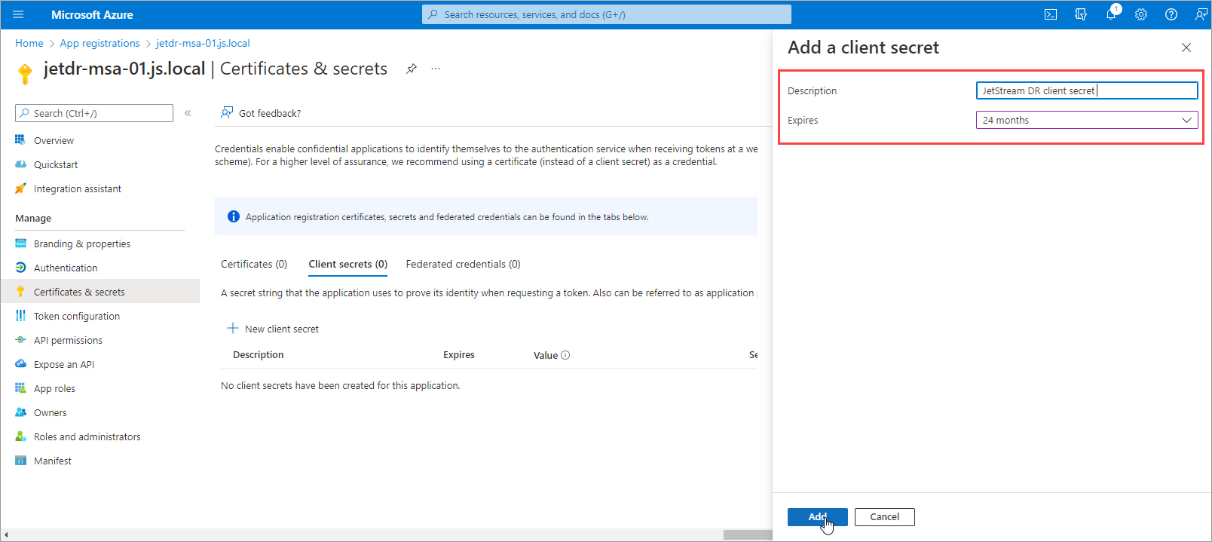This screenshot has height=542, width=1212.
Task: Click the Got feedback icon
Action: [227, 113]
